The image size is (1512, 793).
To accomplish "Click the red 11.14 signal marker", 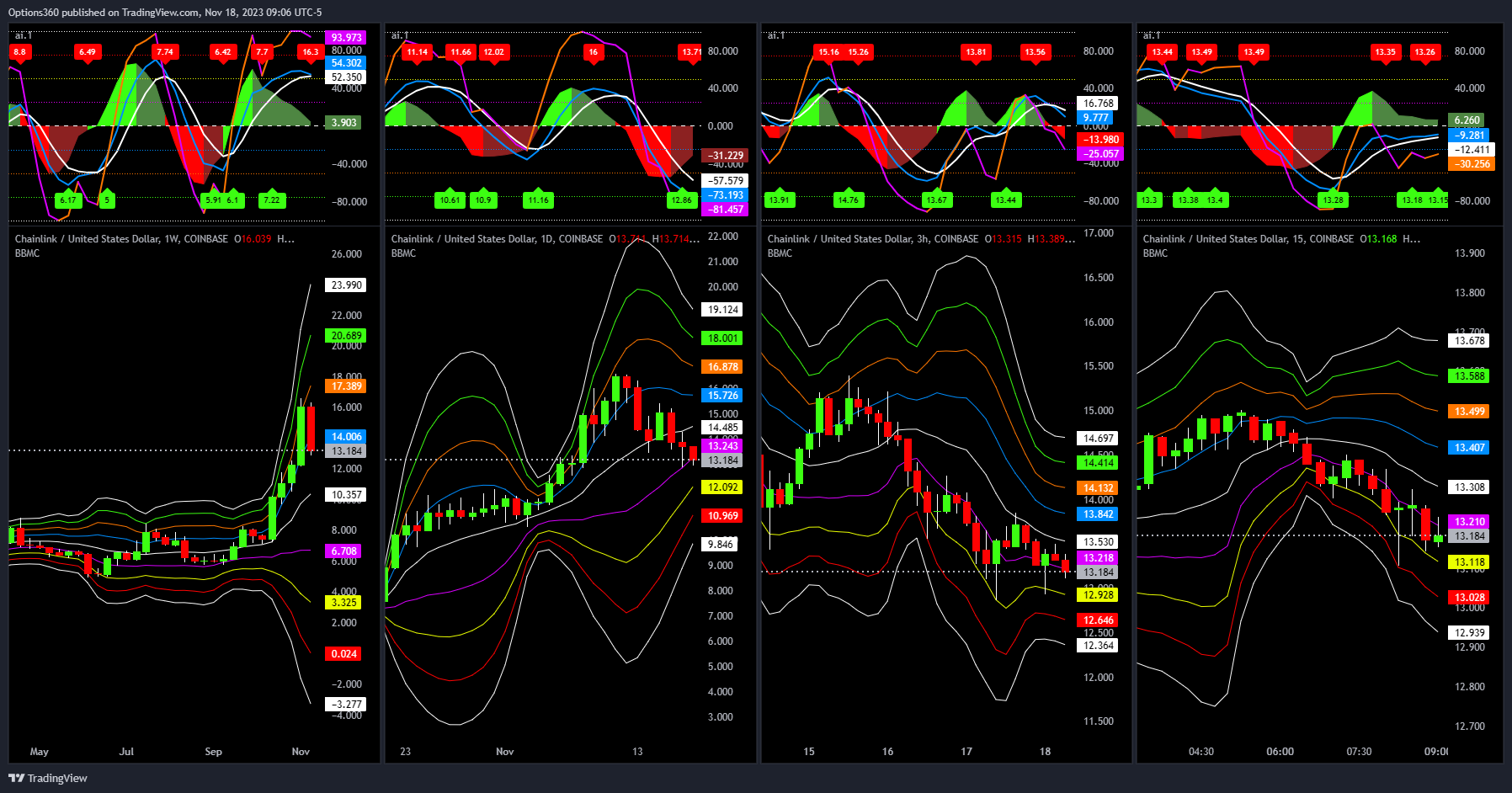I will click(418, 52).
